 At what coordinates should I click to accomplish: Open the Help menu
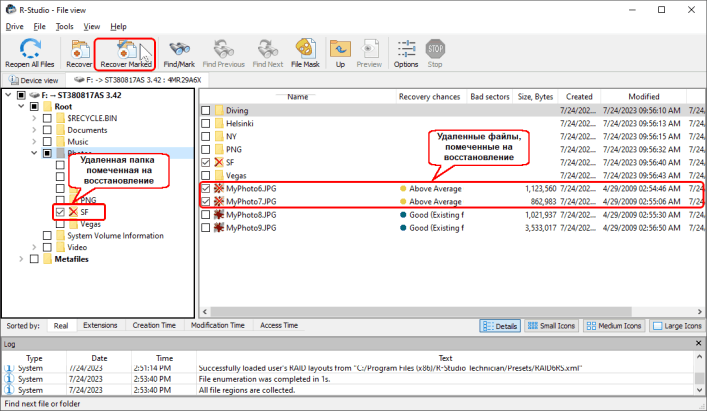point(118,27)
